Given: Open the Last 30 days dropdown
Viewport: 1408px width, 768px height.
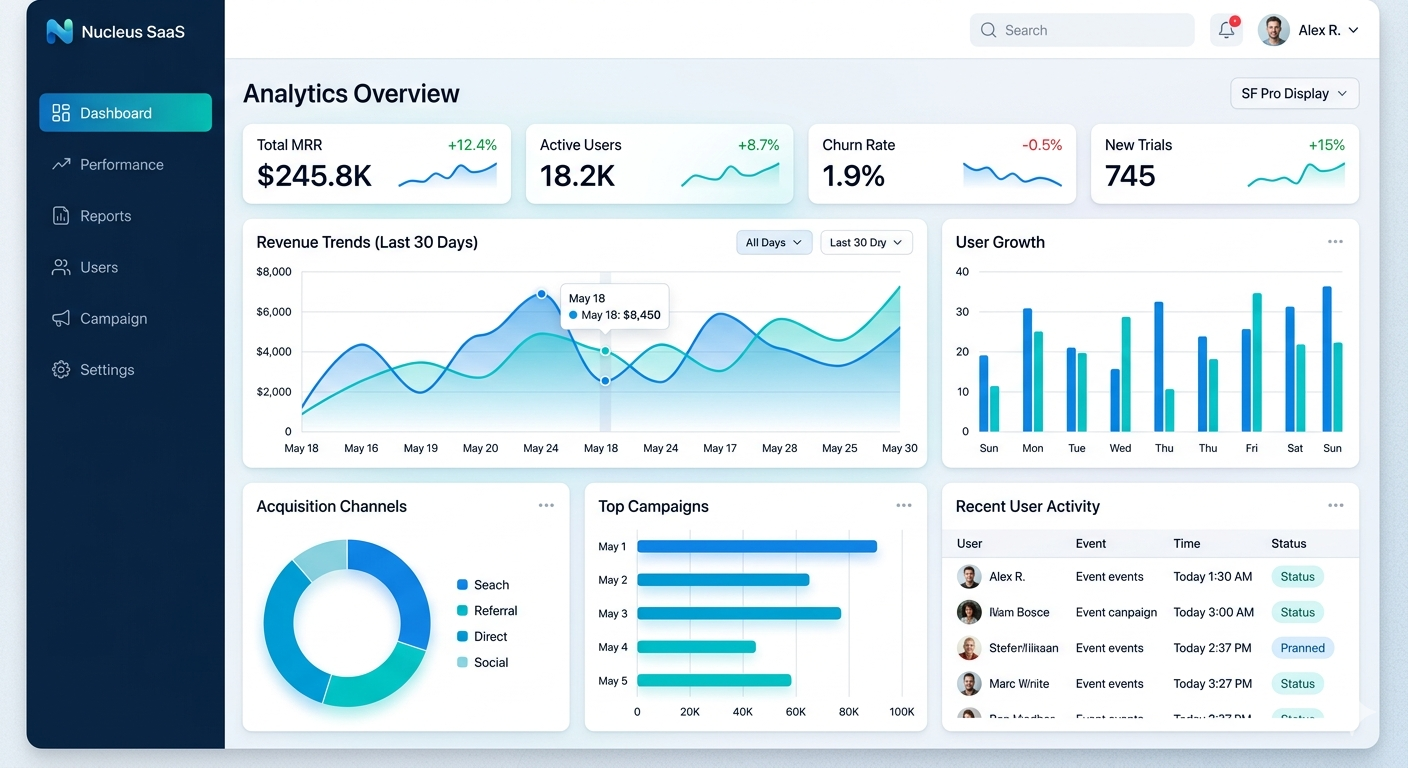Looking at the screenshot, I should [x=866, y=242].
